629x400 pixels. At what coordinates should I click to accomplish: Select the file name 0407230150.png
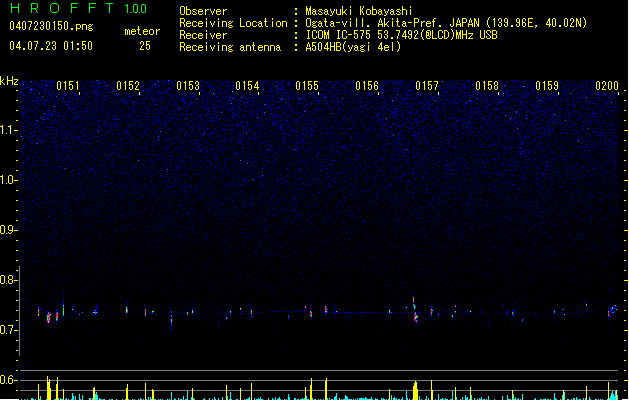pyautogui.click(x=51, y=26)
